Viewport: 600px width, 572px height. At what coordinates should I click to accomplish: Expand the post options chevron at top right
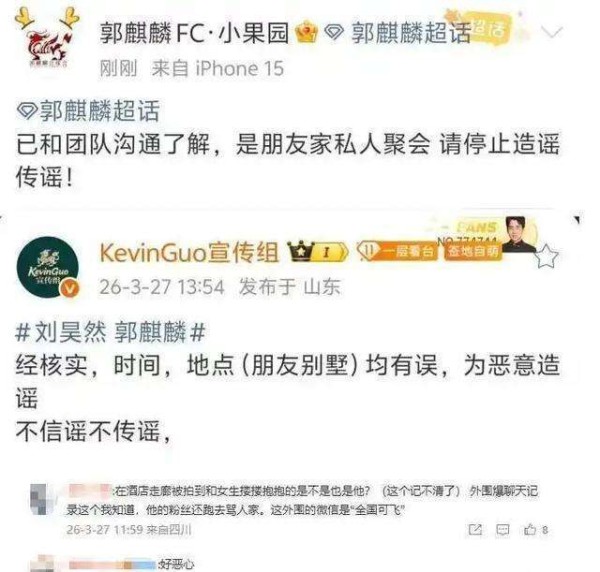point(552,33)
